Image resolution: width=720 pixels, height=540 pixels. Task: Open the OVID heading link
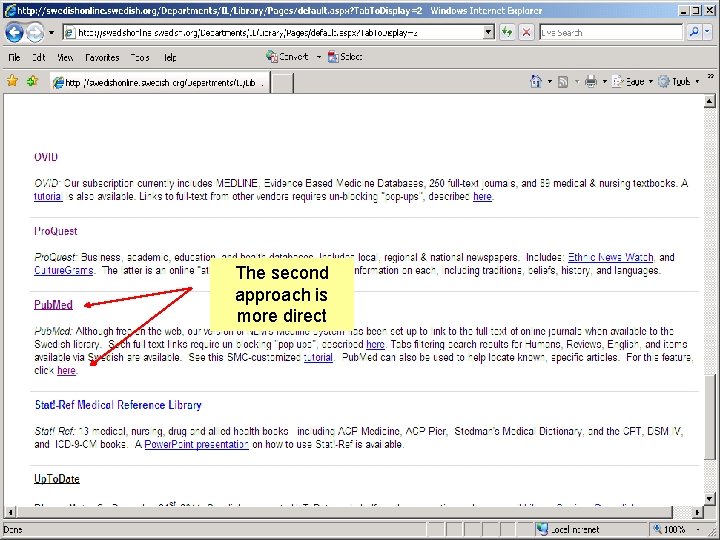(x=46, y=157)
